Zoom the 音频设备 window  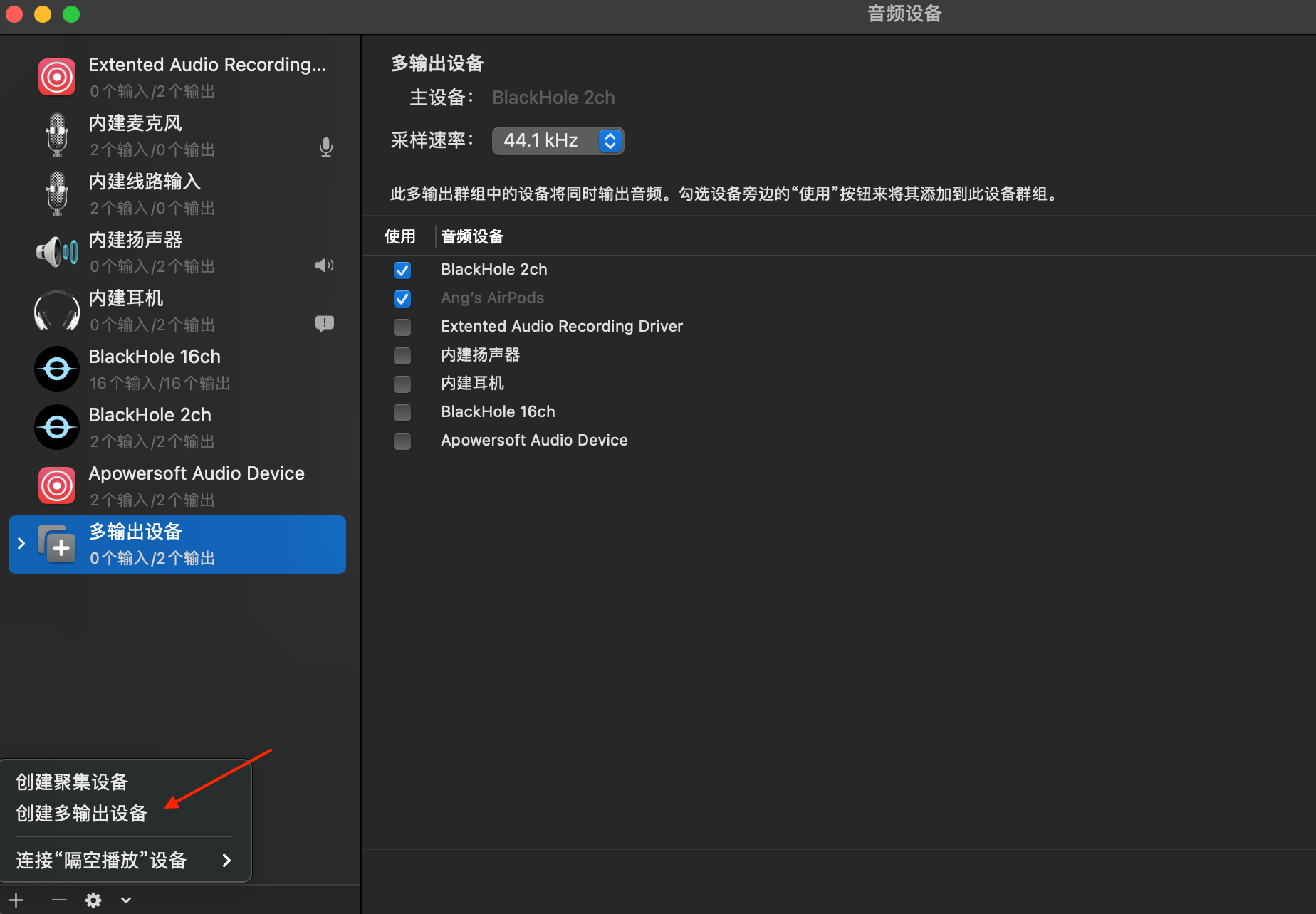(71, 14)
